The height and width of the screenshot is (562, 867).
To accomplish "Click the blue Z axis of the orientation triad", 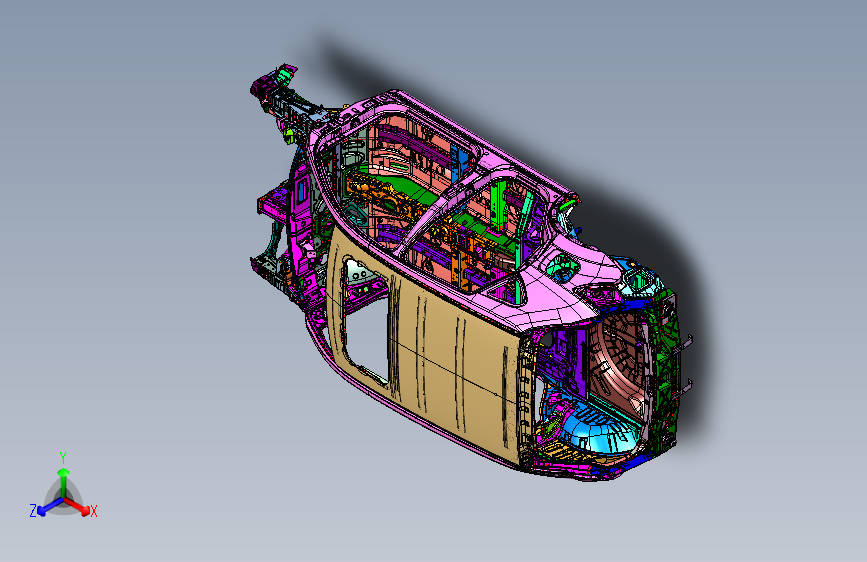I will pyautogui.click(x=50, y=507).
